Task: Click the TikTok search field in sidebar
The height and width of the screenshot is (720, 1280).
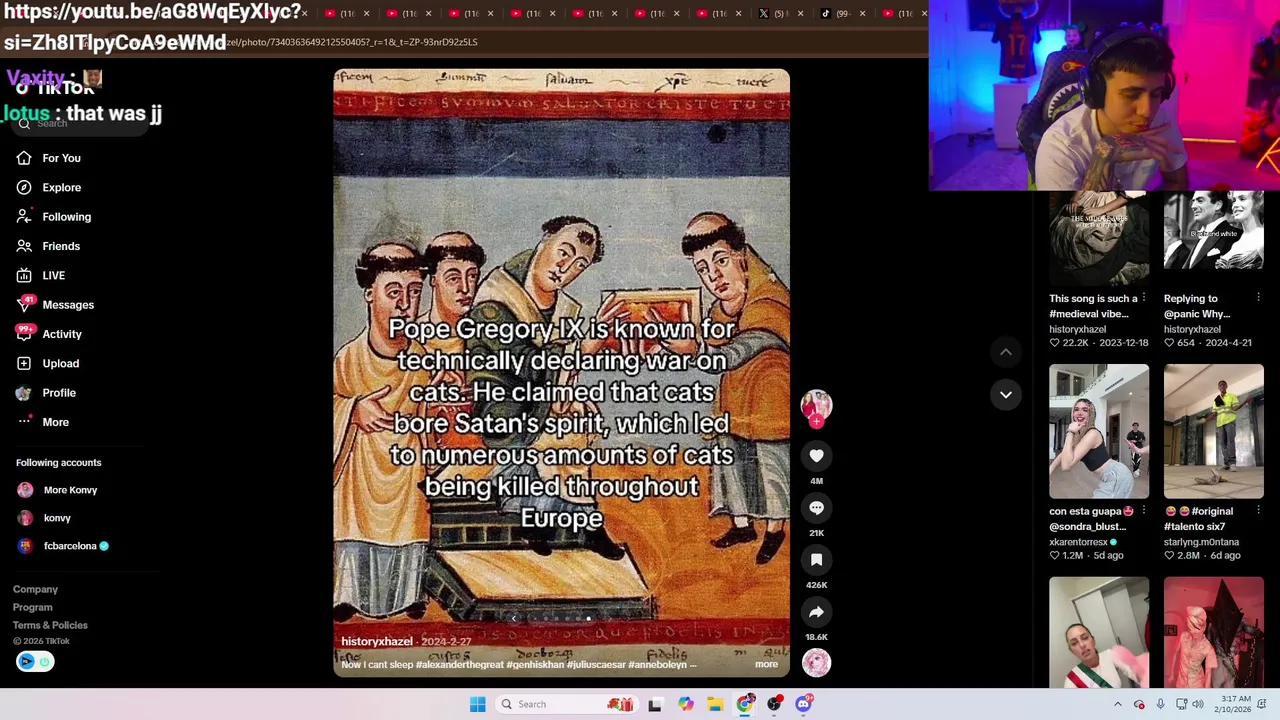Action: 82,124
